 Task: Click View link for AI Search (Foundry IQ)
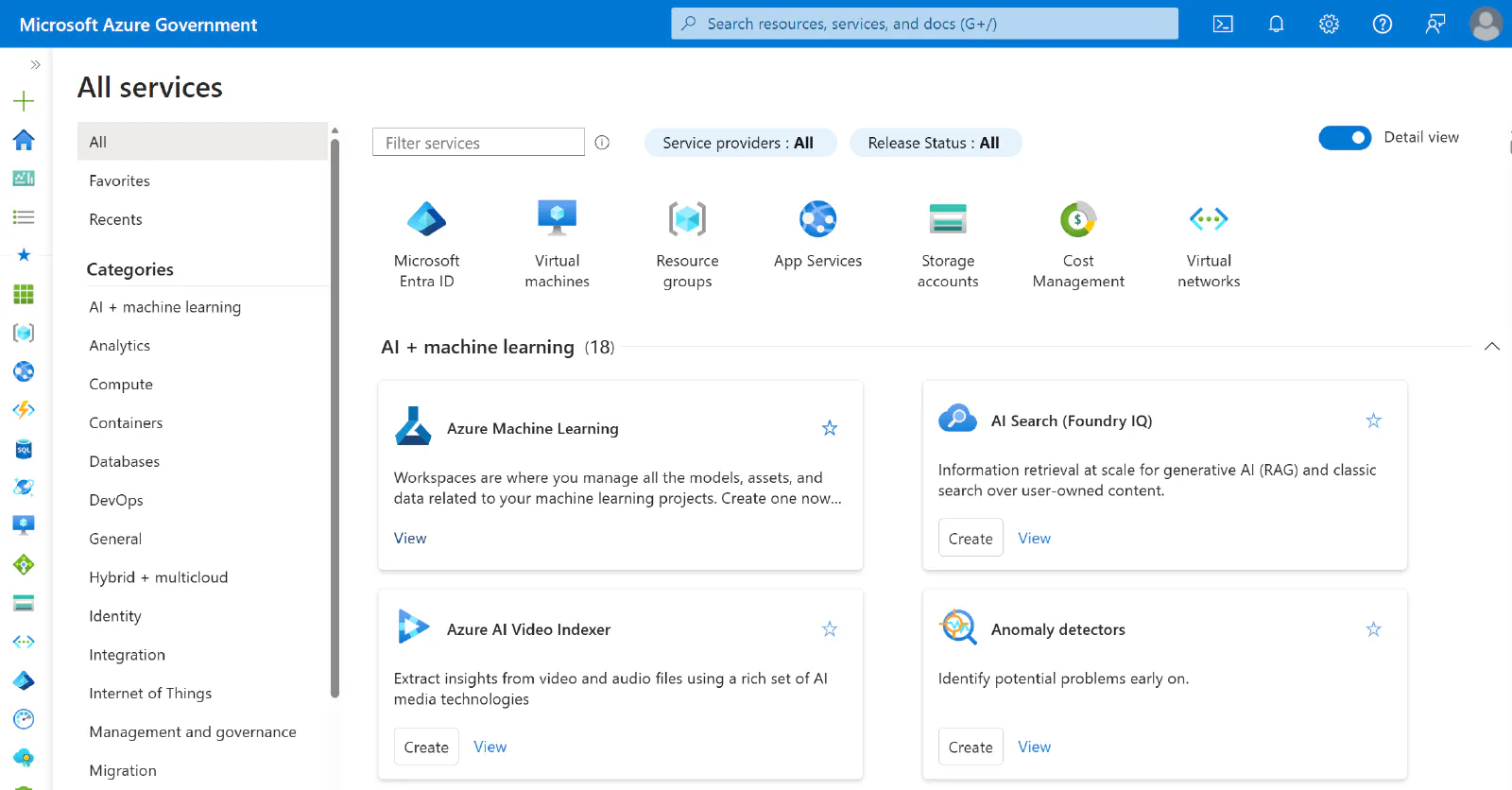(x=1034, y=538)
